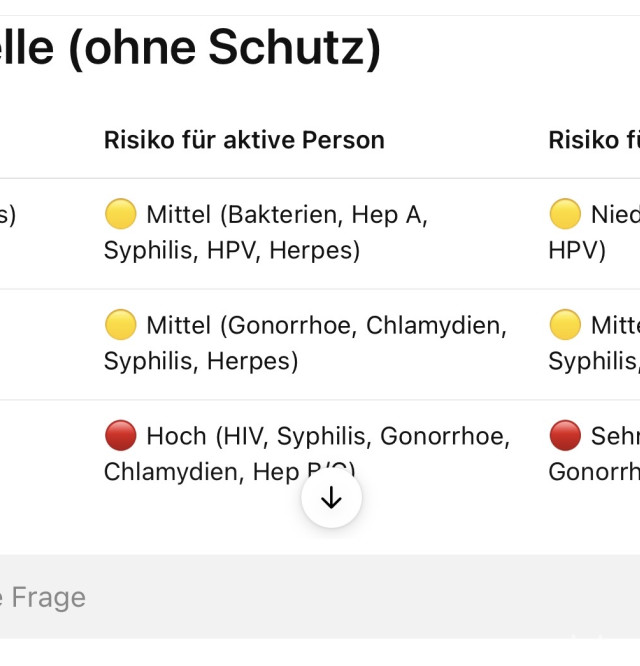Click the "Syphilis, HPV, Herpes)" line
Image resolution: width=640 pixels, height=666 pixels.
point(232,250)
